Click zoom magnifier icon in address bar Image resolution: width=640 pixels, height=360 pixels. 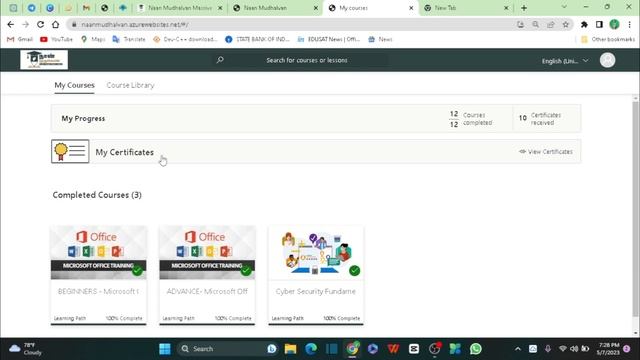[536, 24]
